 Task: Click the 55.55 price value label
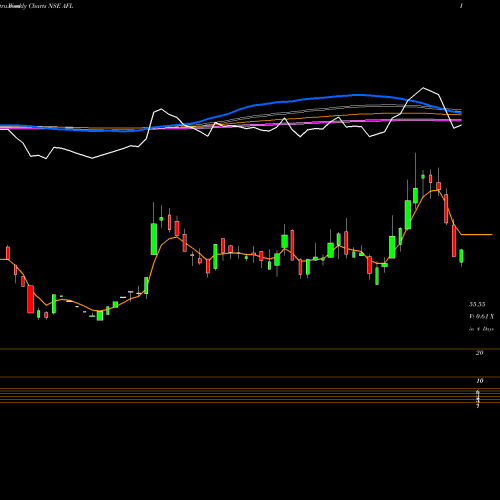point(477,304)
